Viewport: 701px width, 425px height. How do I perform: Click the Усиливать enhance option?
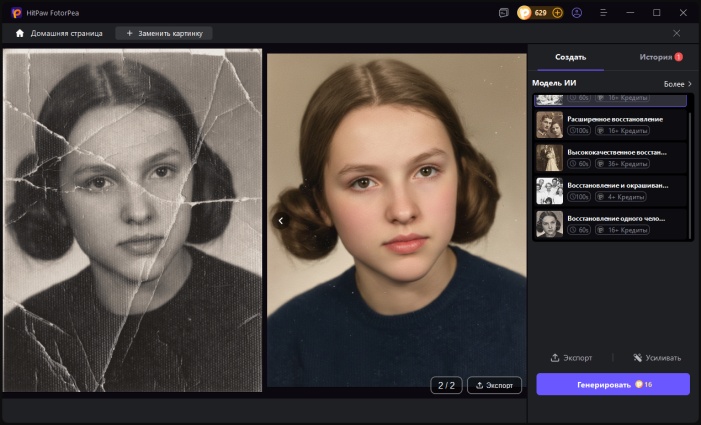(x=657, y=357)
